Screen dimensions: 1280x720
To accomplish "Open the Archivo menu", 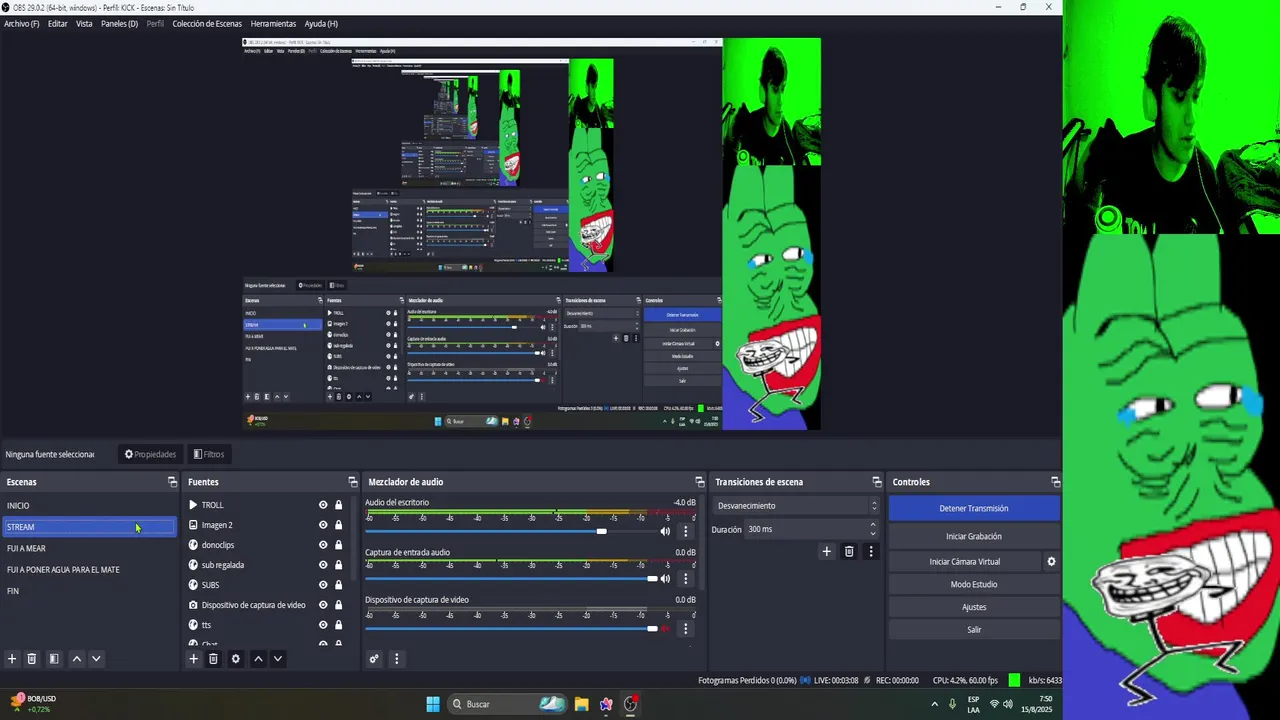I will 22,24.
